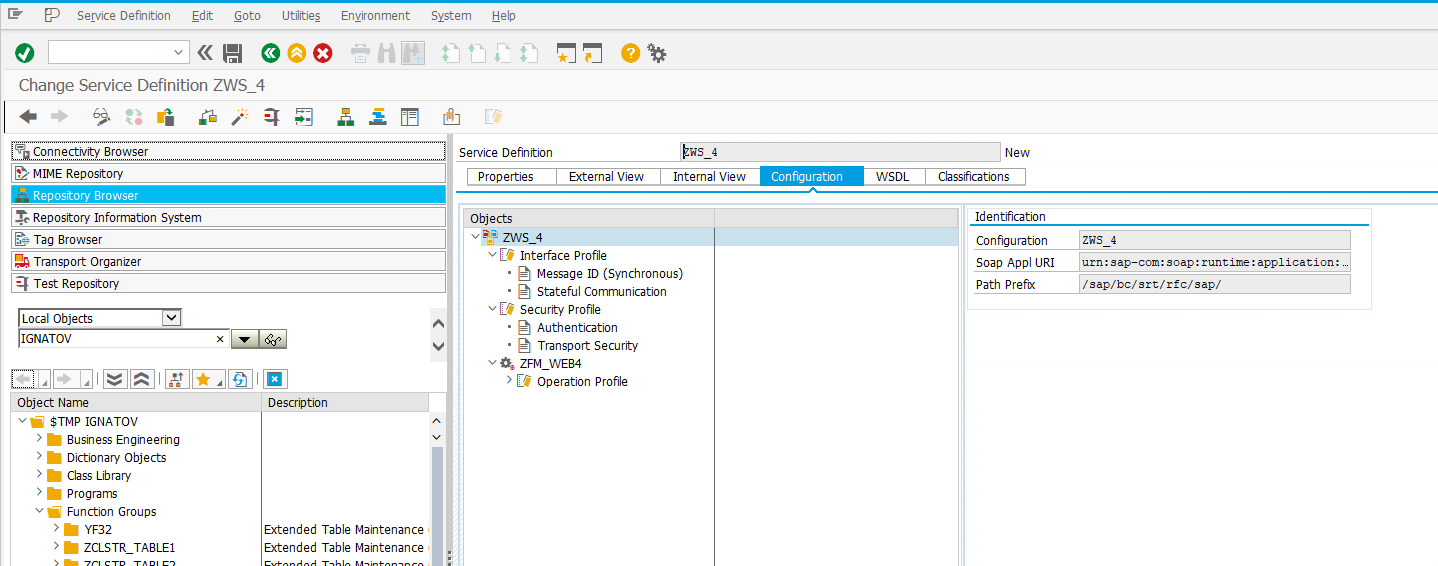Toggle Display/Change glasses-pencil icon

coord(102,117)
